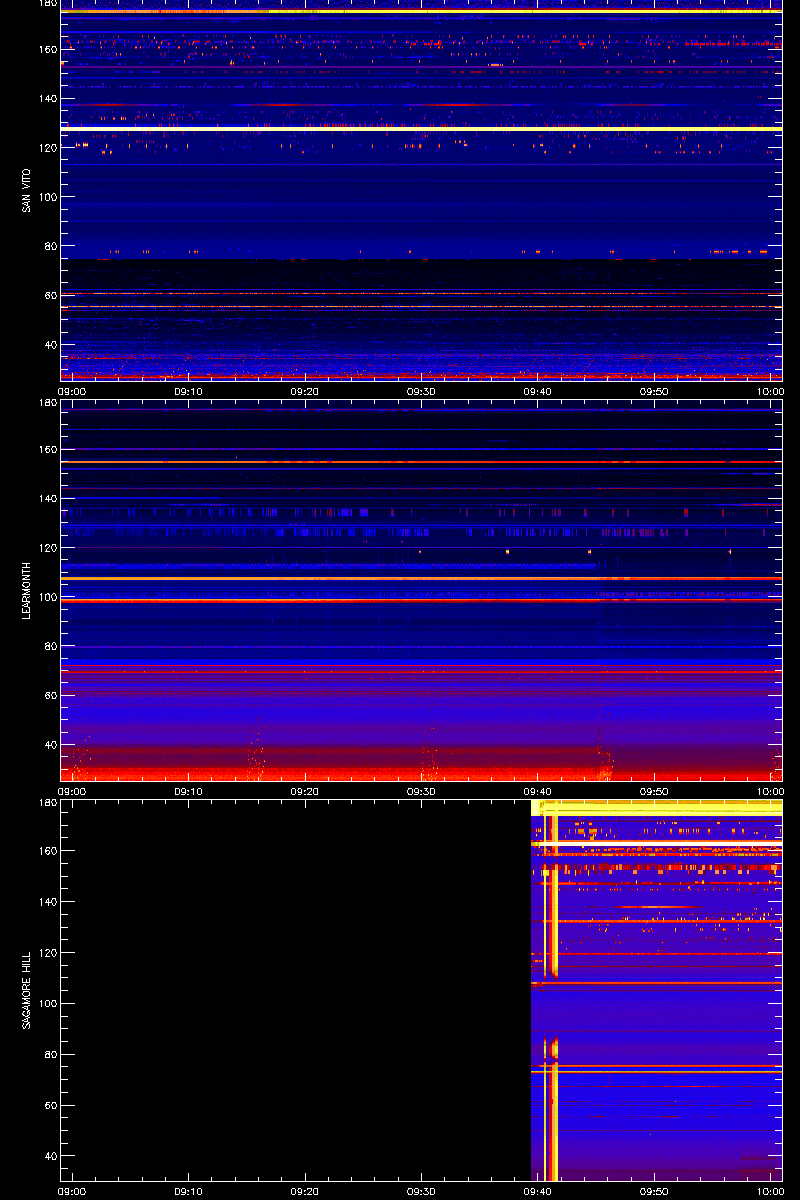This screenshot has height=1200, width=800.
Task: Select the 80 frequency tick on San Vito
Action: pyautogui.click(x=50, y=246)
